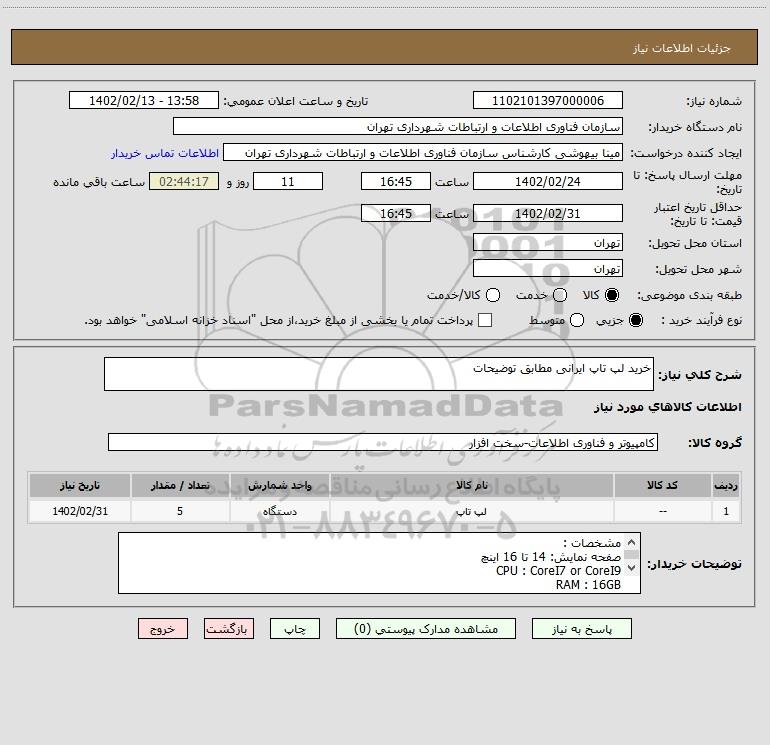Image resolution: width=770 pixels, height=745 pixels.
Task: Click the نام کالا column header
Action: pyautogui.click(x=471, y=486)
